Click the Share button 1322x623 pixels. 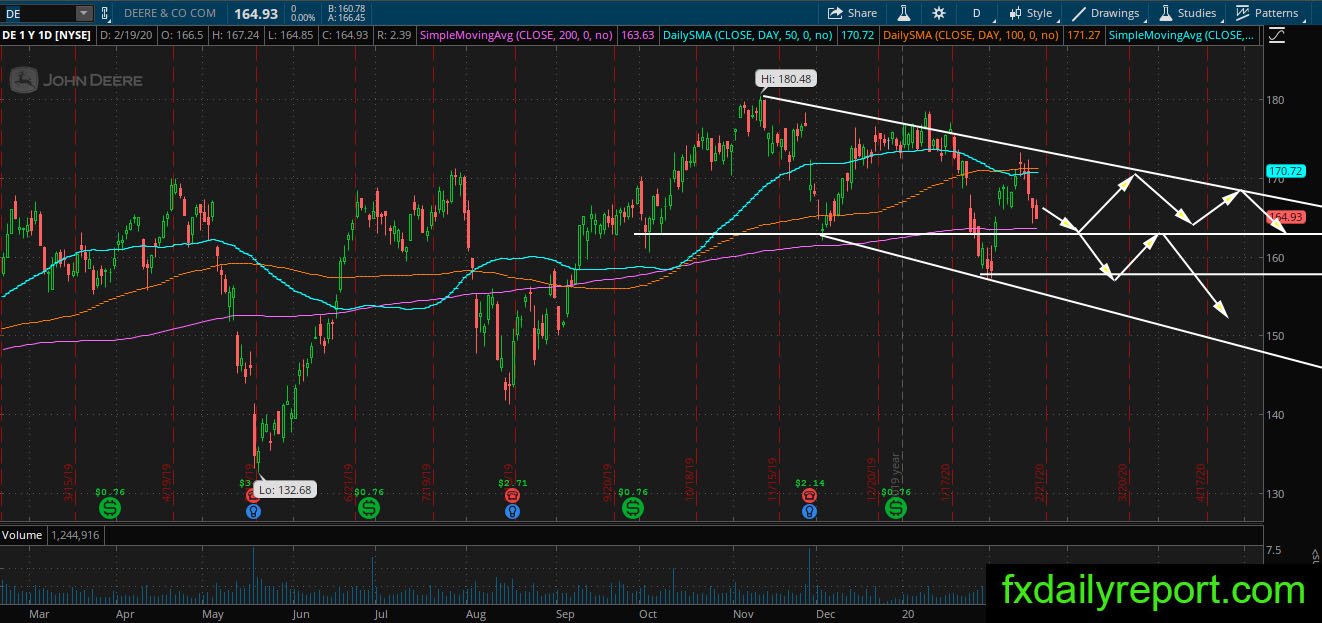pyautogui.click(x=853, y=13)
